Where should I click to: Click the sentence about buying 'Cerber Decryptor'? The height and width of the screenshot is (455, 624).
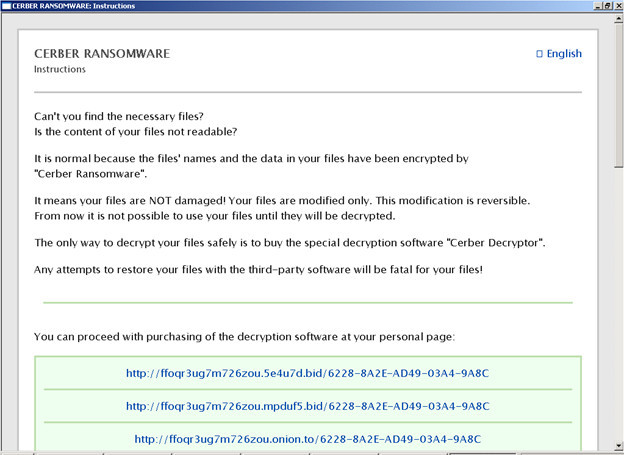pyautogui.click(x=290, y=243)
